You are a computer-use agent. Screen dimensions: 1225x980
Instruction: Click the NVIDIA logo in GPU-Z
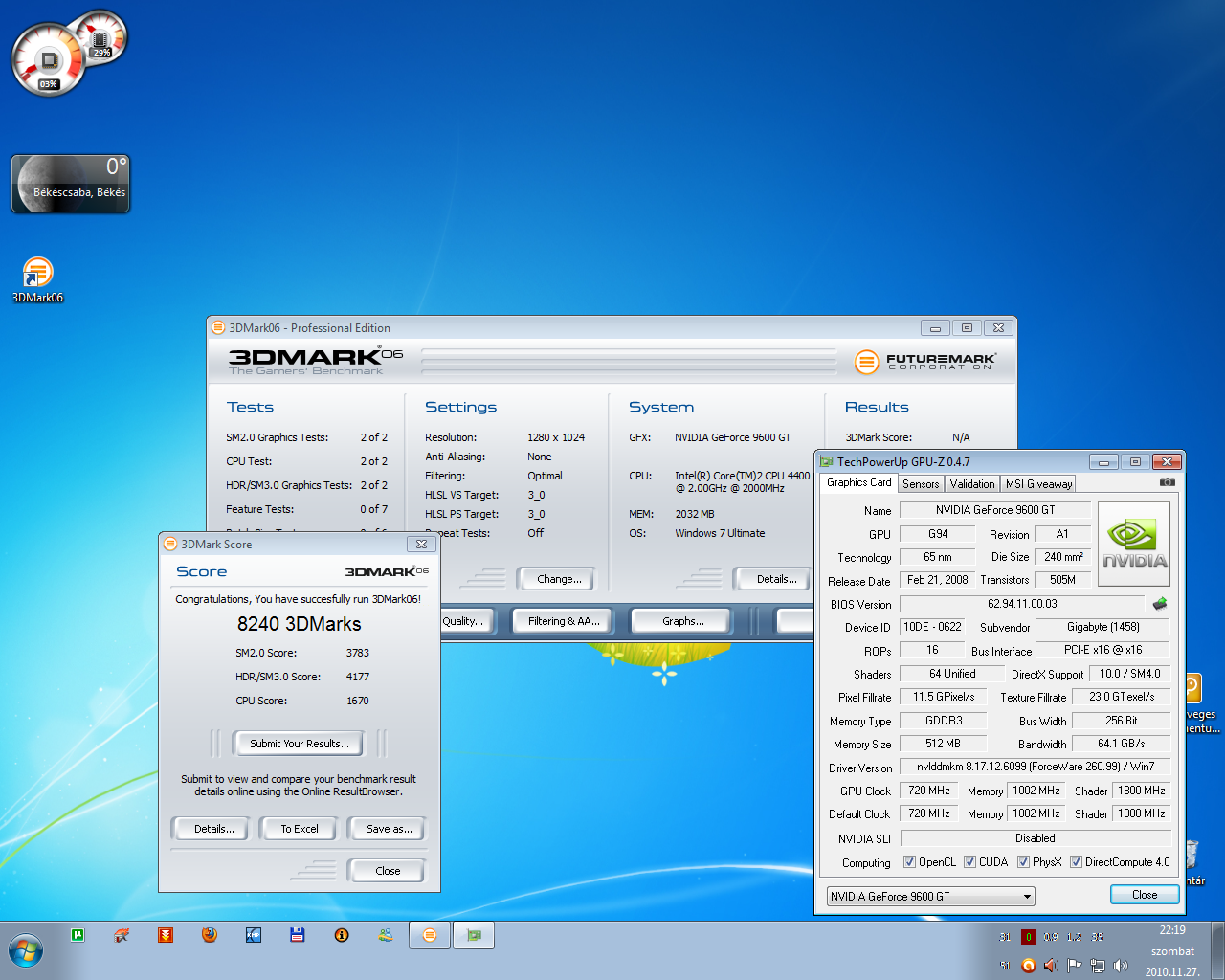click(x=1135, y=546)
